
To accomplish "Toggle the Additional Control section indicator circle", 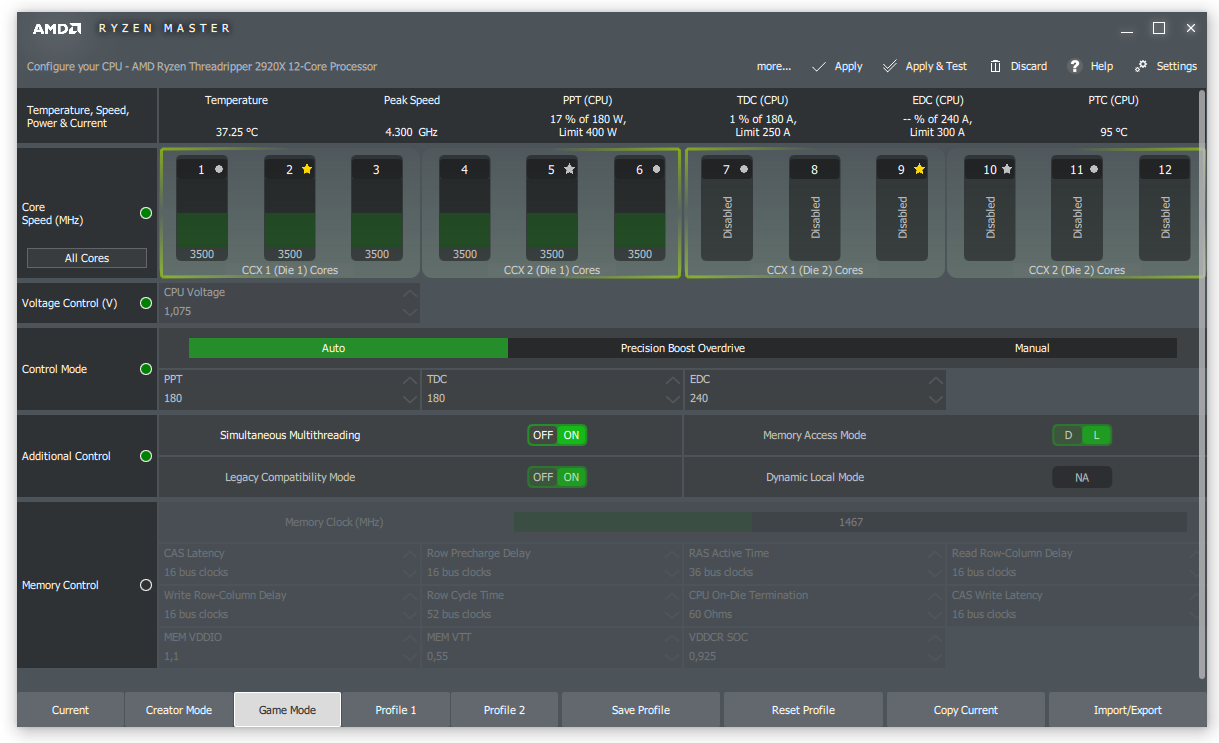I will (x=146, y=456).
